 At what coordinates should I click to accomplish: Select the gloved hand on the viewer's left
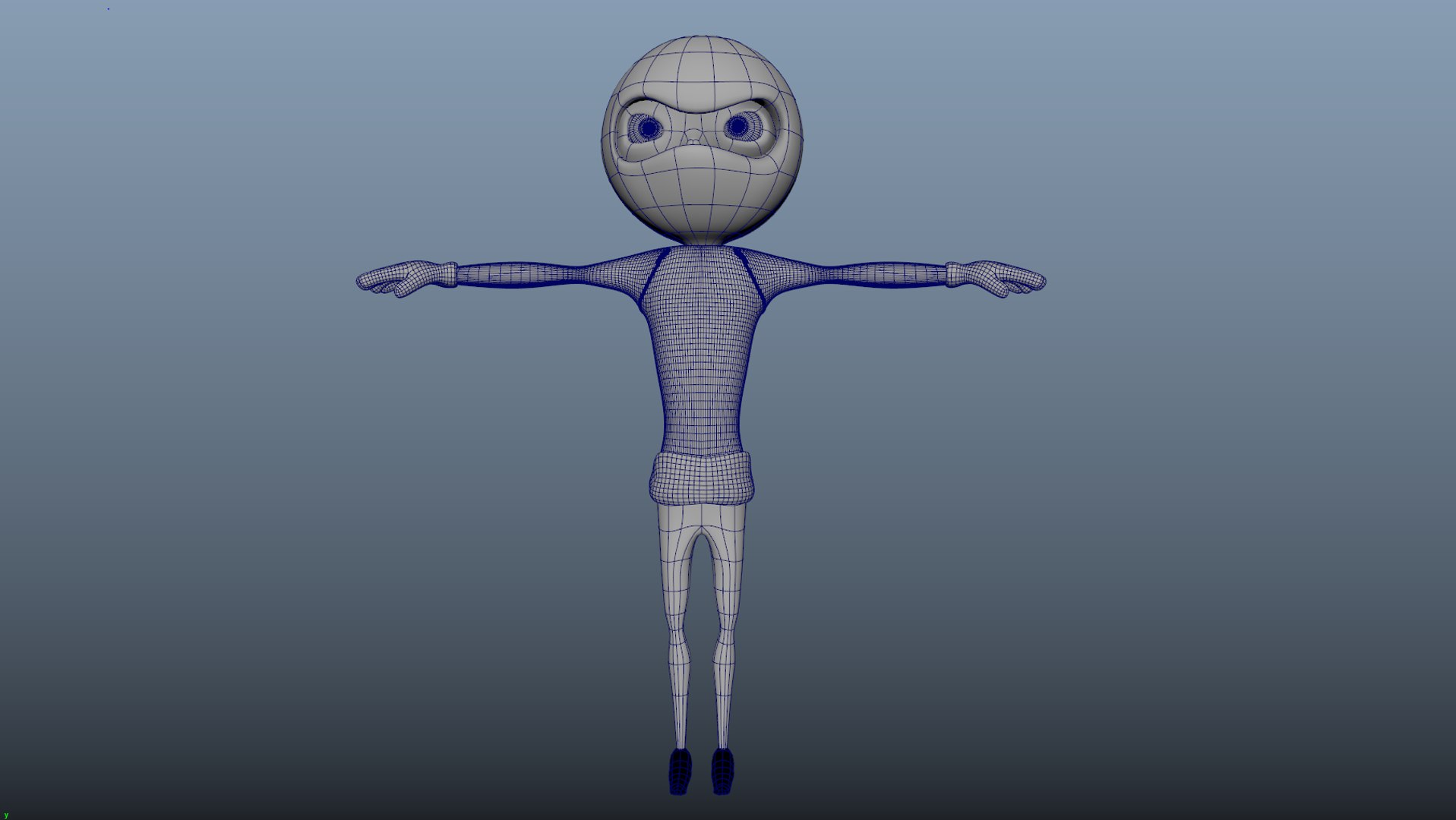tap(406, 278)
